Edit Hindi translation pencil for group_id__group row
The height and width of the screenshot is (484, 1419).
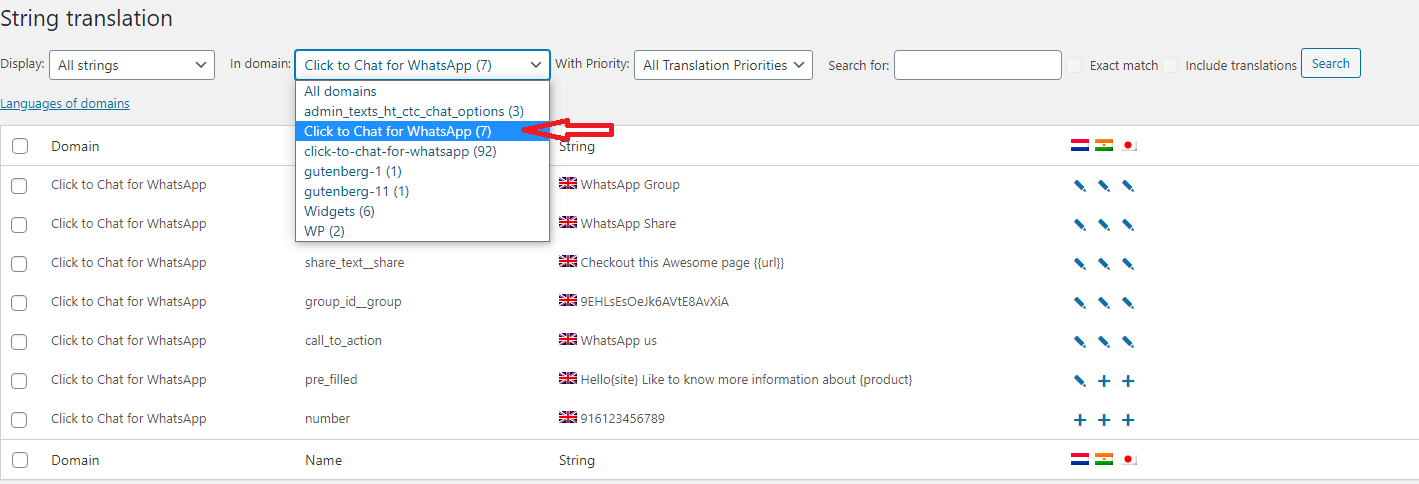(1104, 302)
